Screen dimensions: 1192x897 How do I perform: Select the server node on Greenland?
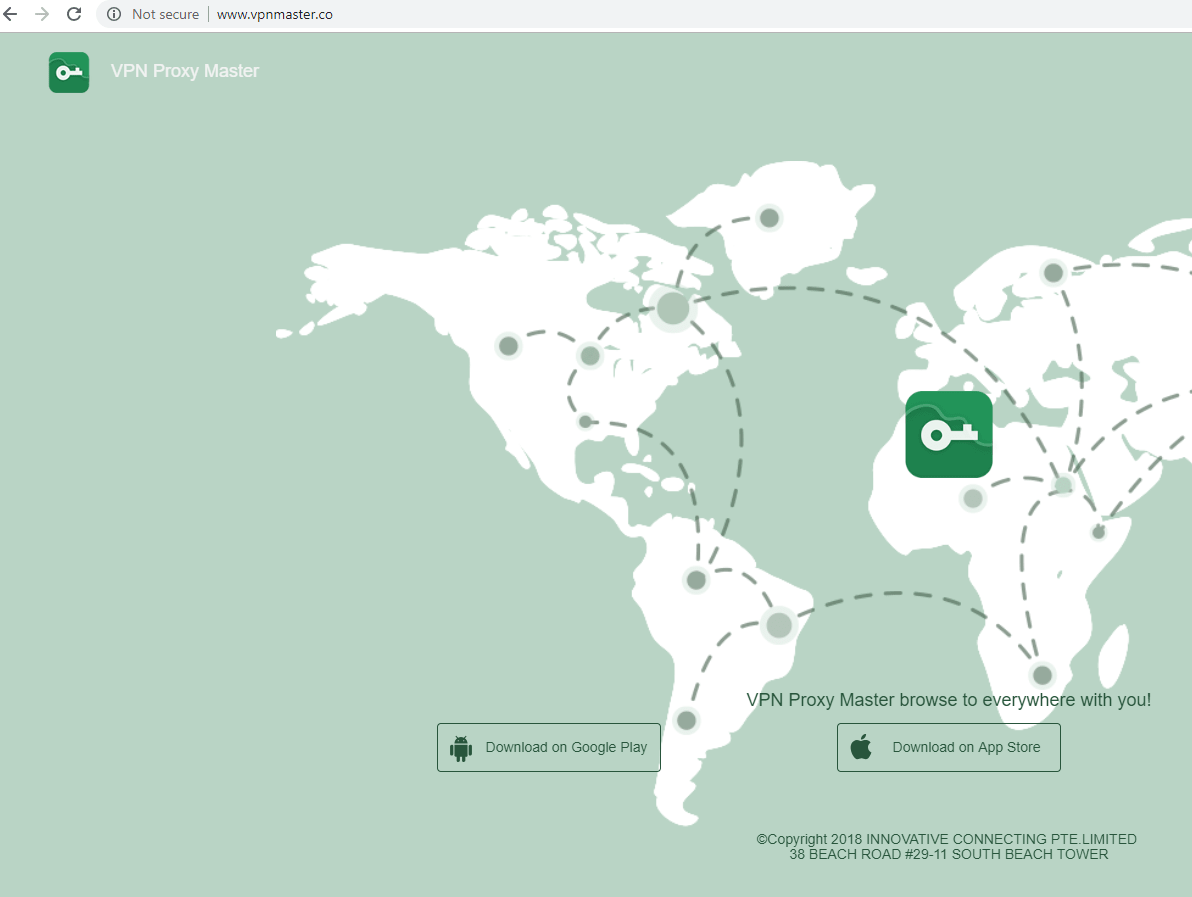click(x=769, y=217)
